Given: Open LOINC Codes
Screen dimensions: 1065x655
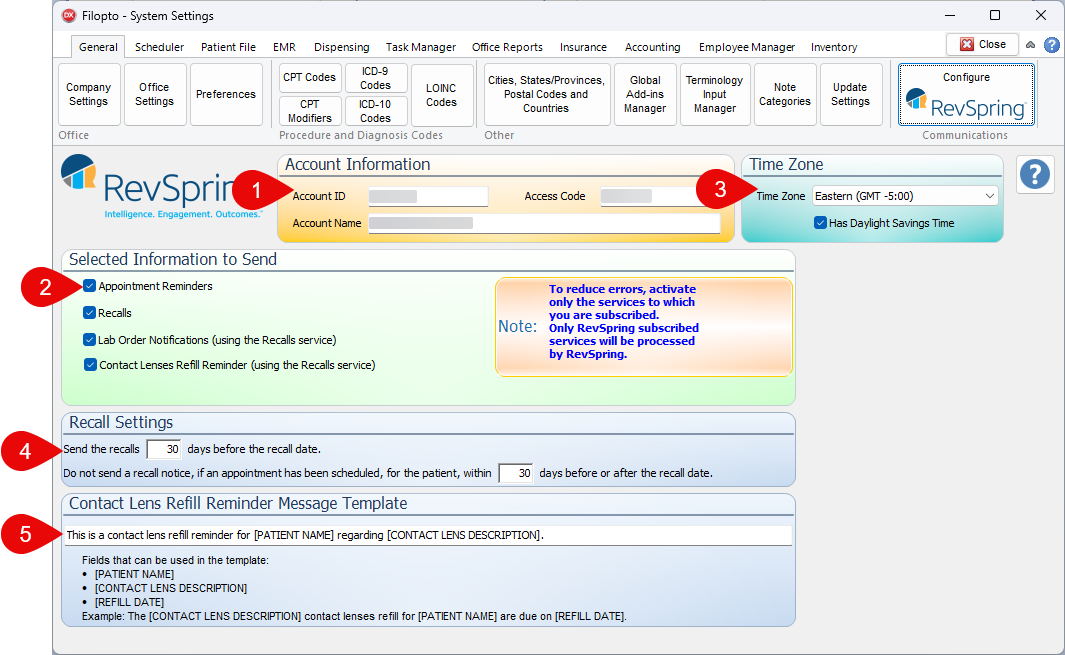Looking at the screenshot, I should pos(441,95).
